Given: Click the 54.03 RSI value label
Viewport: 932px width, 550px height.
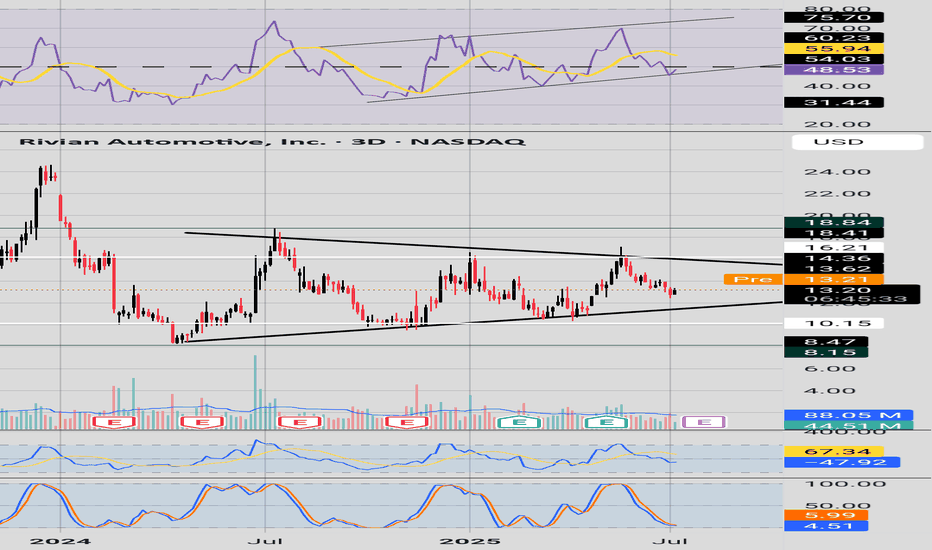Looking at the screenshot, I should click(x=834, y=59).
